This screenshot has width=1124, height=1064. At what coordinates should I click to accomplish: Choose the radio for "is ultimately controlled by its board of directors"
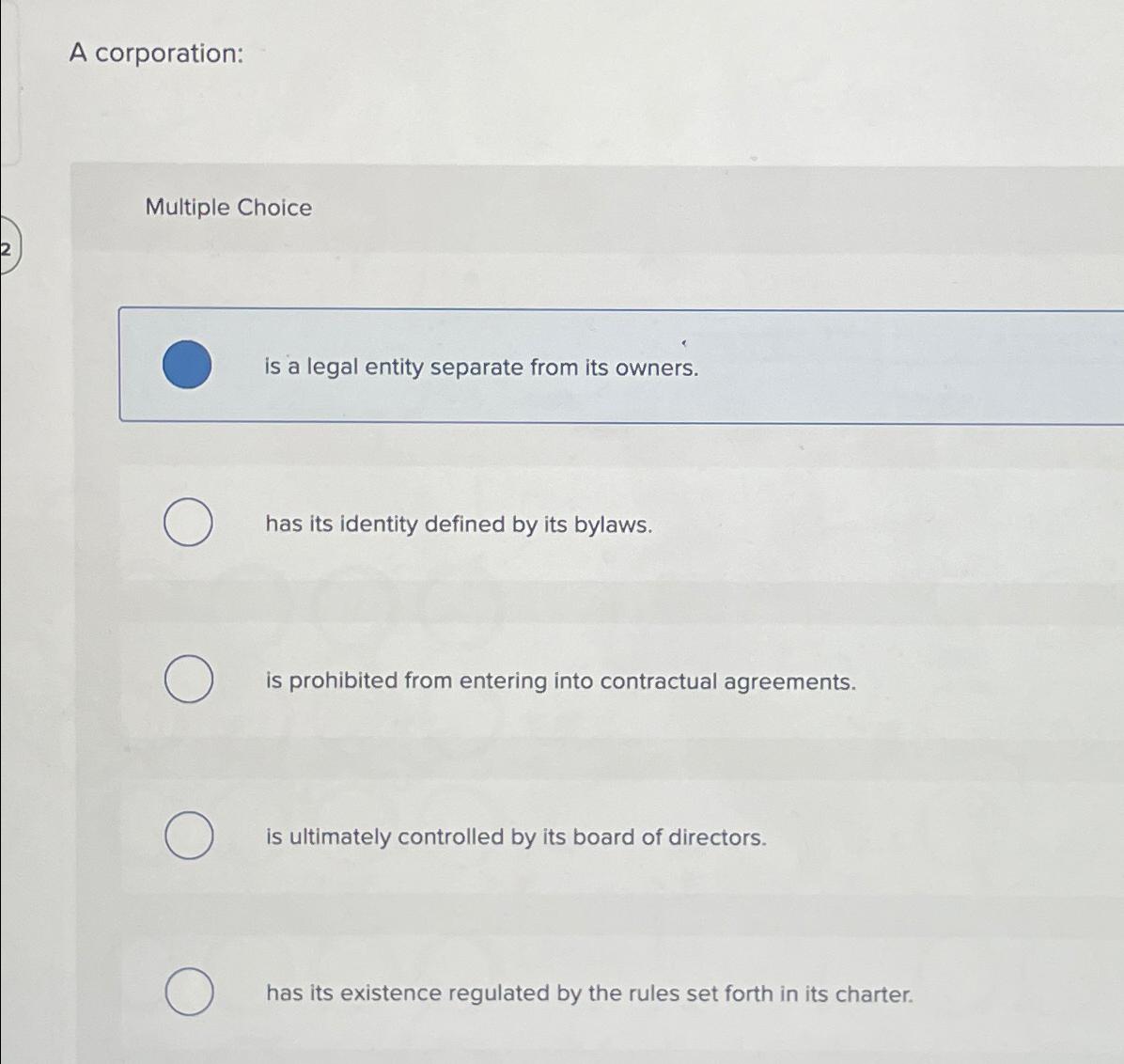[187, 836]
